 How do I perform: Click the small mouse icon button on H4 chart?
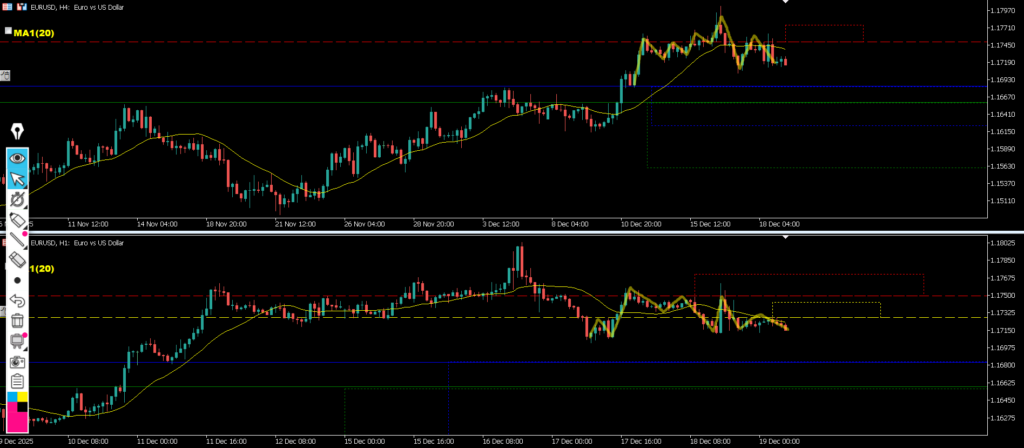point(5,76)
